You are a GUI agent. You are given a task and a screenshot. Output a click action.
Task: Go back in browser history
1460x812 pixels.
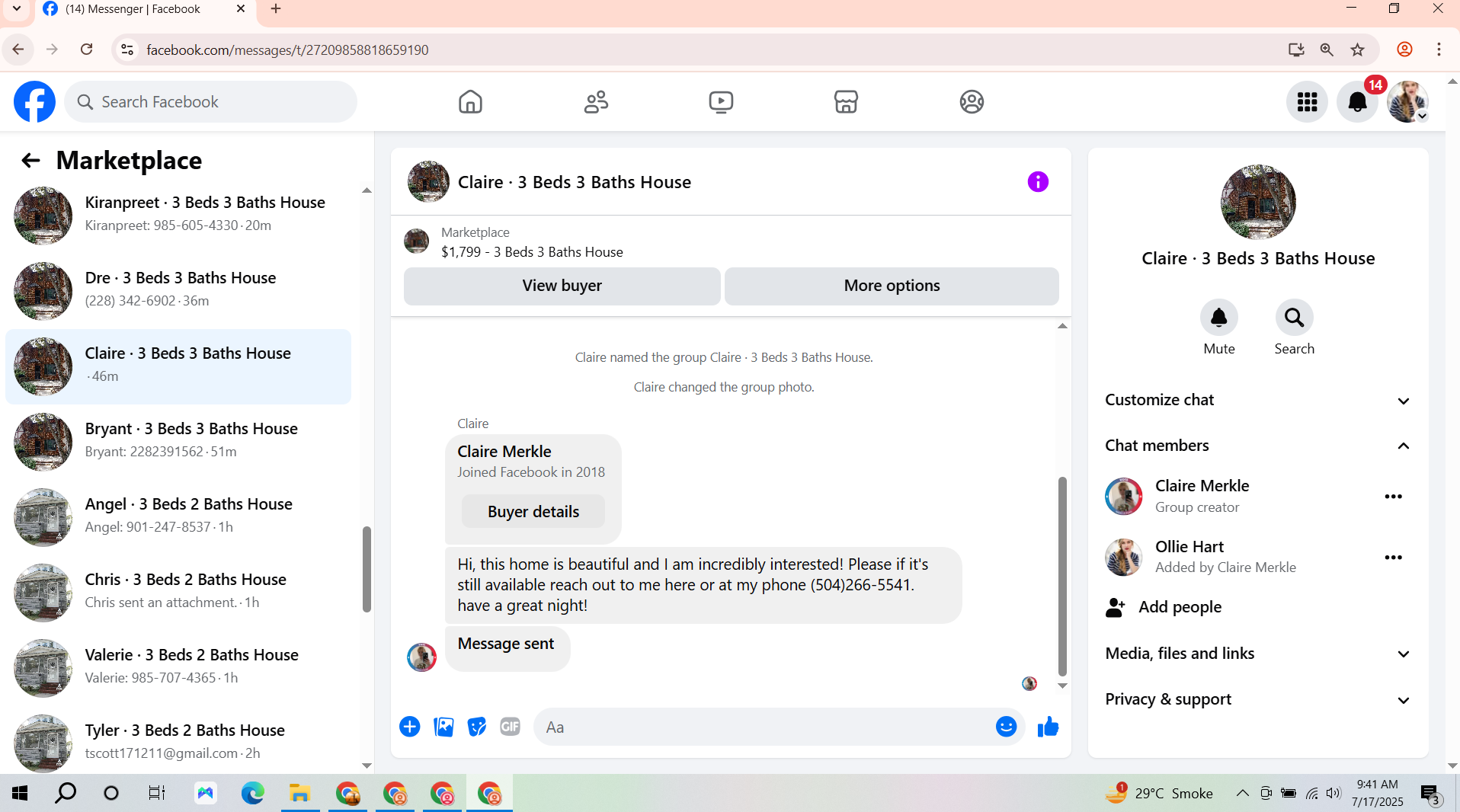coord(18,50)
